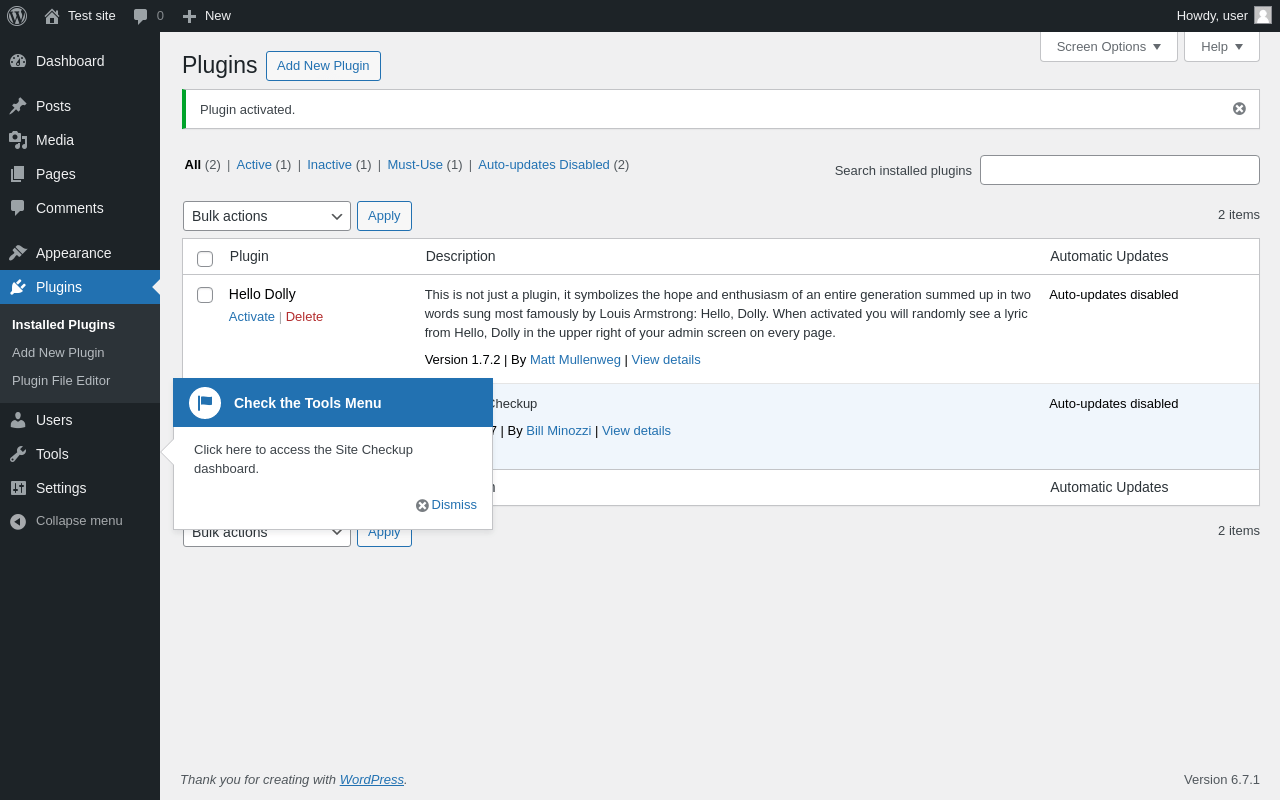Open Matt Mullenweg author link
This screenshot has width=1280, height=800.
click(575, 360)
